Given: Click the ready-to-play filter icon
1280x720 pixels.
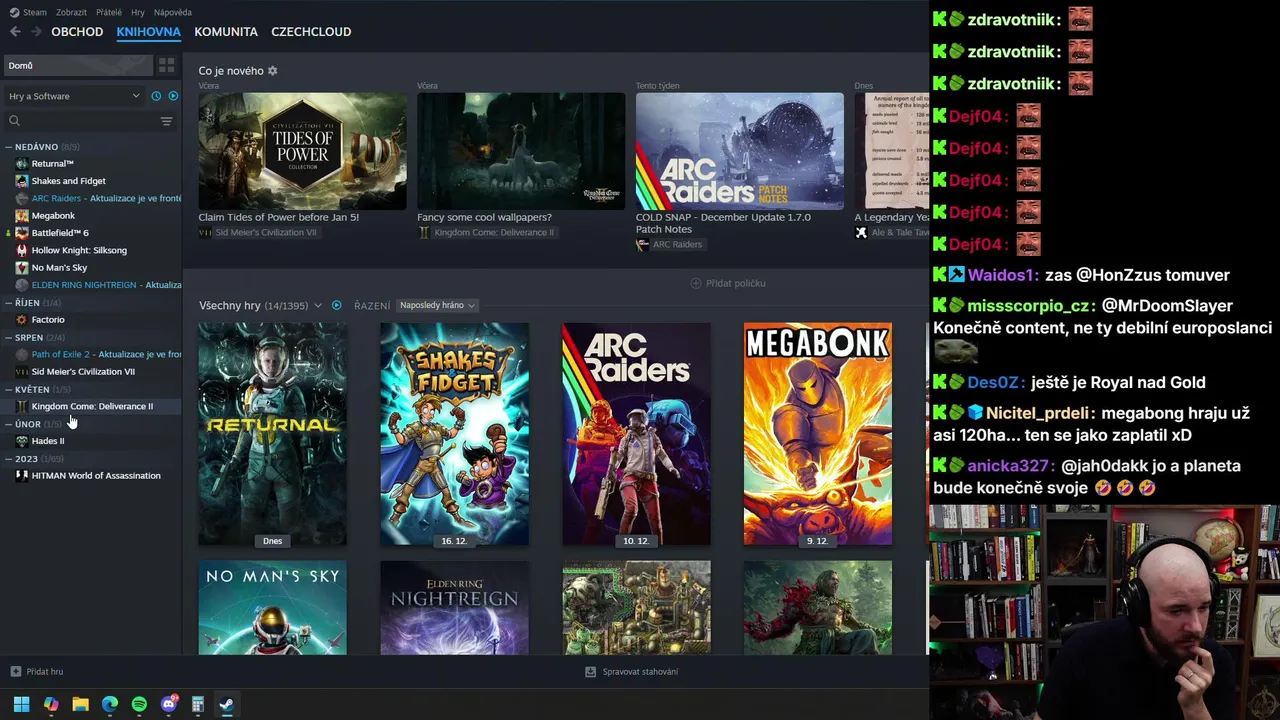Looking at the screenshot, I should 173,96.
